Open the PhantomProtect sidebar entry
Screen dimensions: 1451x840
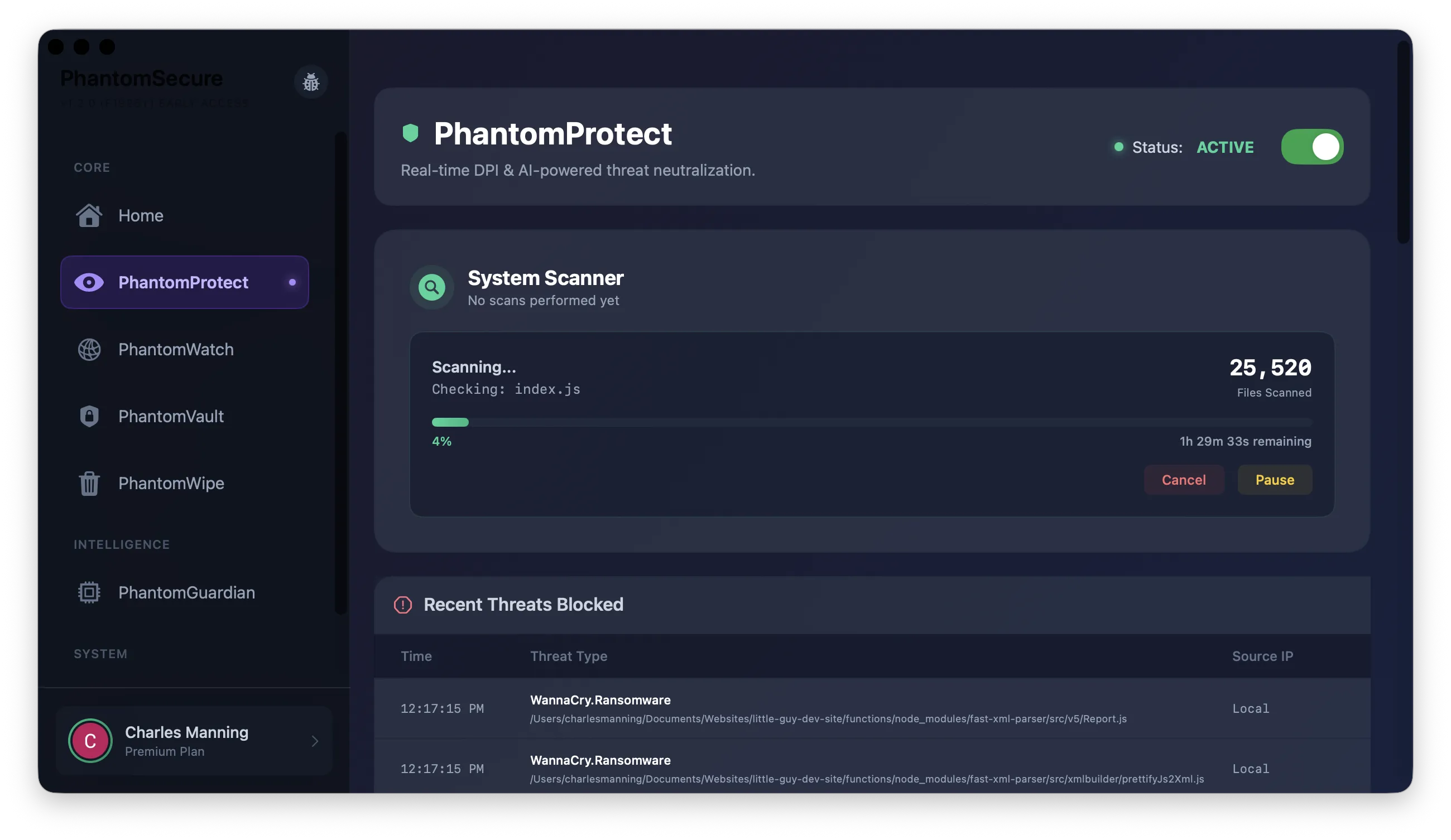(x=183, y=282)
